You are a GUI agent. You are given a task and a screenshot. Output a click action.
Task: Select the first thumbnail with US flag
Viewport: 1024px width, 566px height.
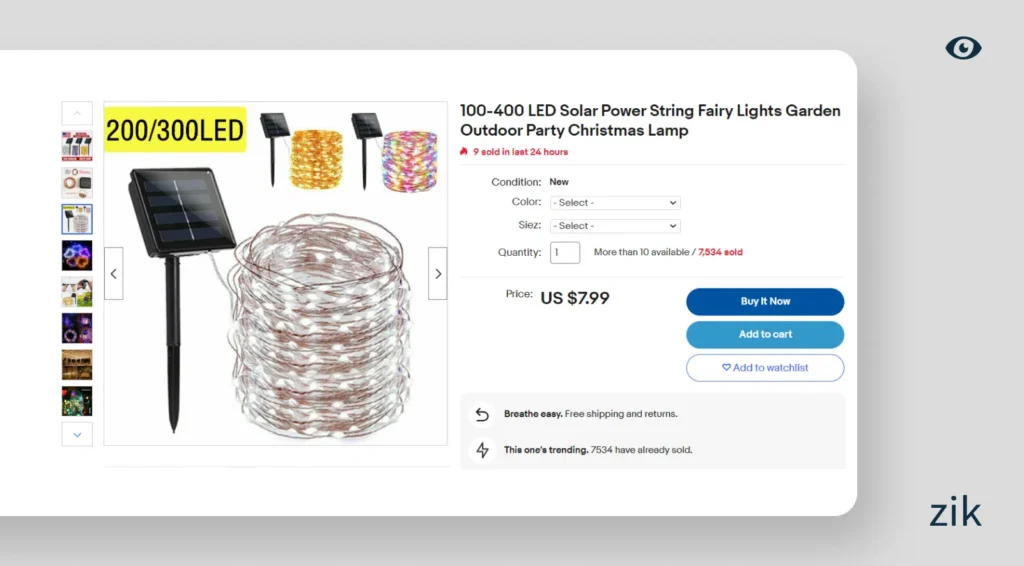coord(77,146)
